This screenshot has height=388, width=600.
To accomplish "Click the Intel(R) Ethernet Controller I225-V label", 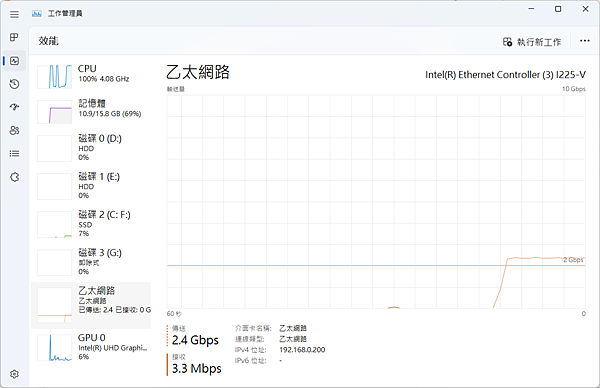I will (x=505, y=75).
